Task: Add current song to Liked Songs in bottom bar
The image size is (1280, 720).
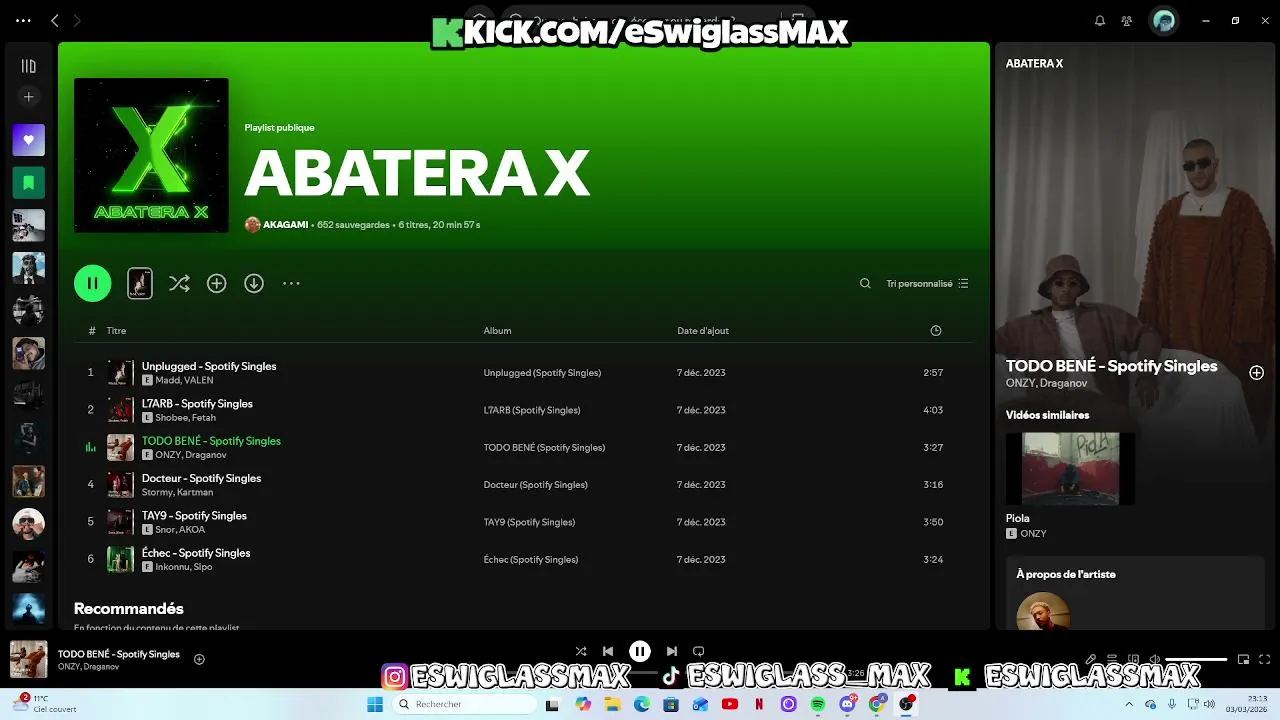Action: [199, 659]
